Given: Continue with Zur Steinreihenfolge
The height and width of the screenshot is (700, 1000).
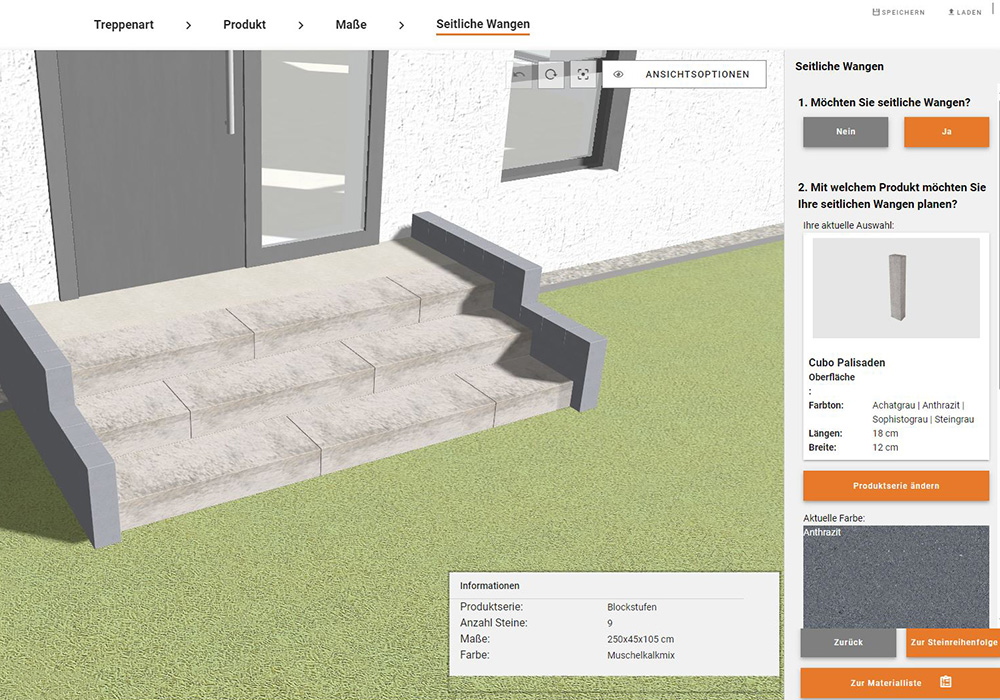Looking at the screenshot, I should pos(952,642).
